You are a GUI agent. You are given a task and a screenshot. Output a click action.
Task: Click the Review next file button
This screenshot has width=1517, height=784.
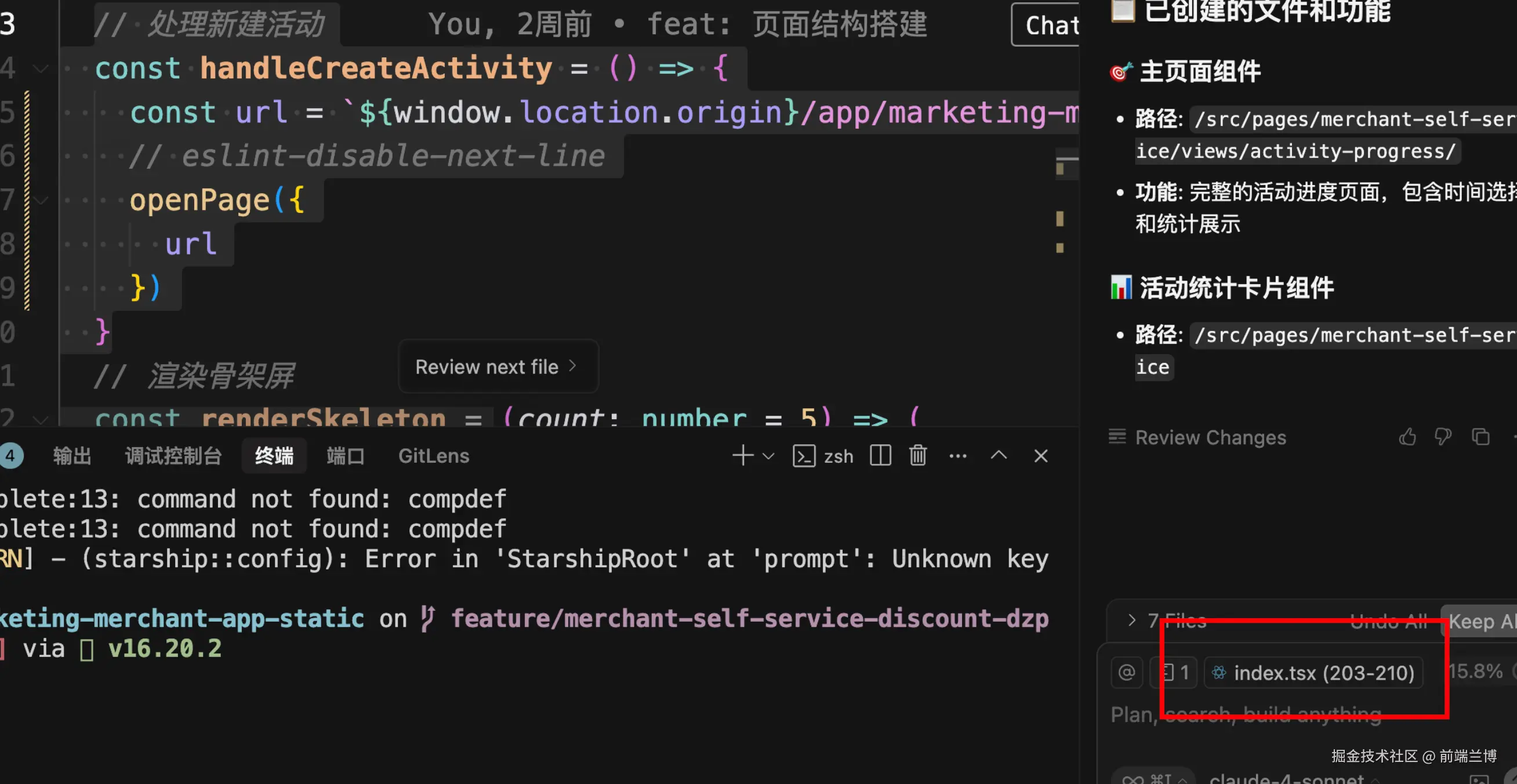tap(498, 367)
